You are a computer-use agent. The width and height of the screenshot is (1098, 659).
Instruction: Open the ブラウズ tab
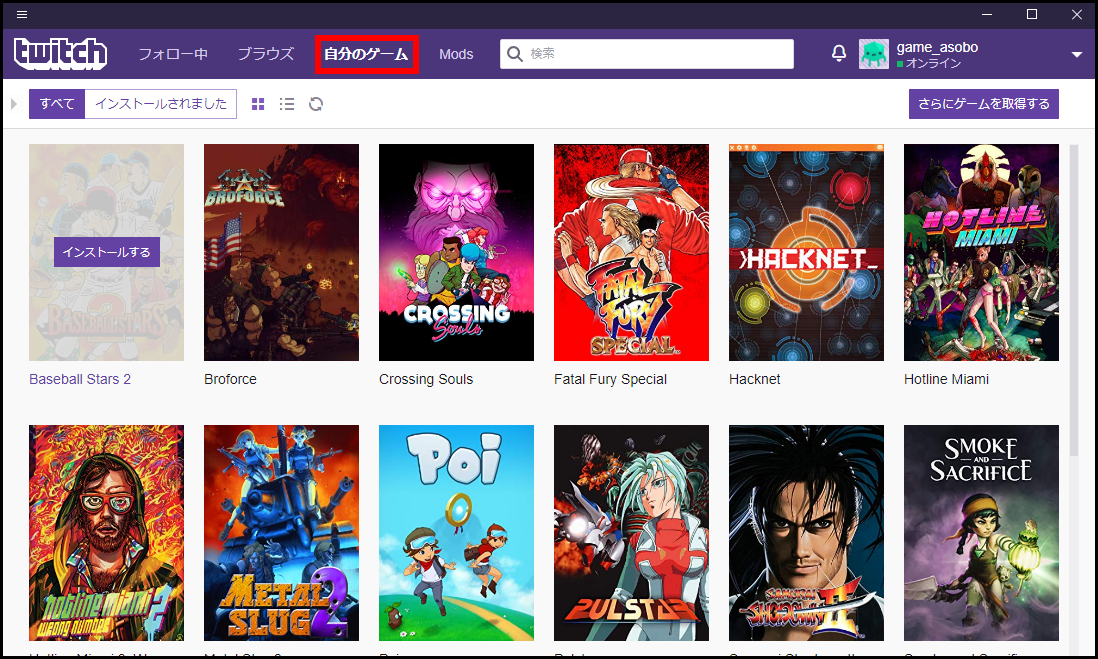266,54
